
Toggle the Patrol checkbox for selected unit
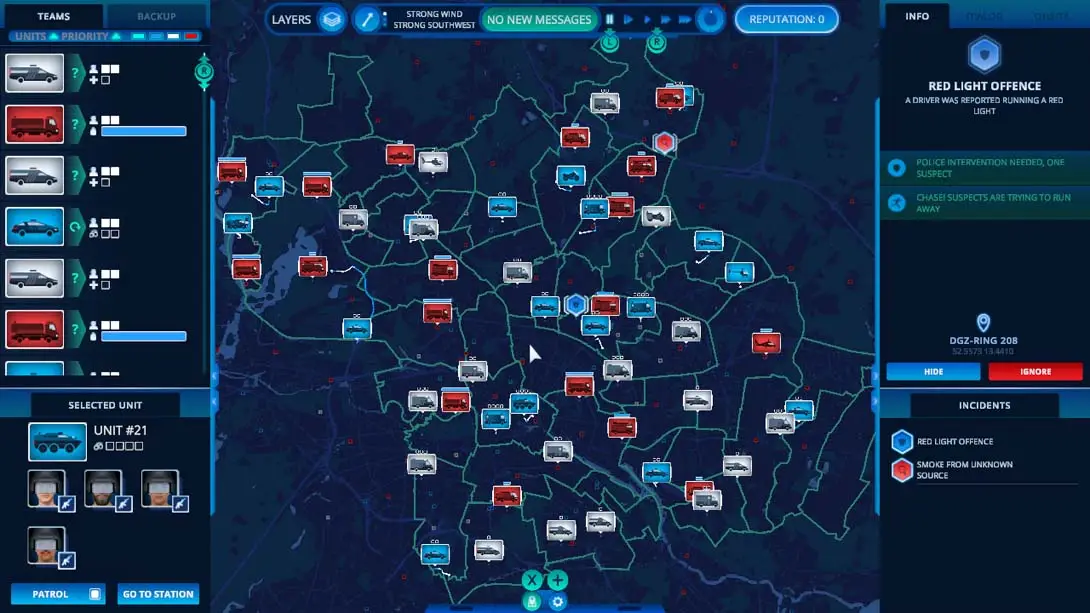pos(95,594)
